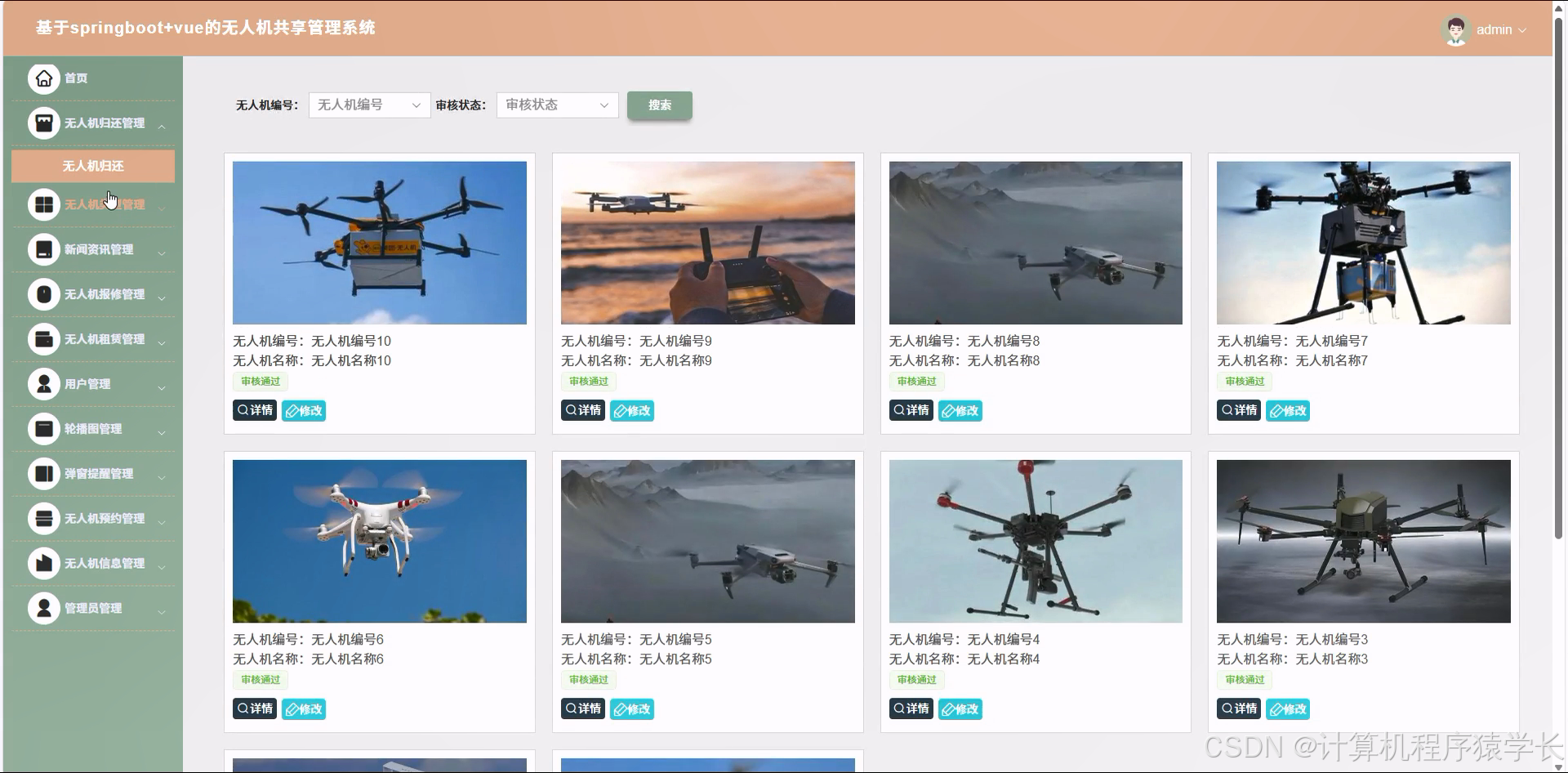Open 详情 for 无人机编号9
The width and height of the screenshot is (1568, 773).
coord(583,410)
